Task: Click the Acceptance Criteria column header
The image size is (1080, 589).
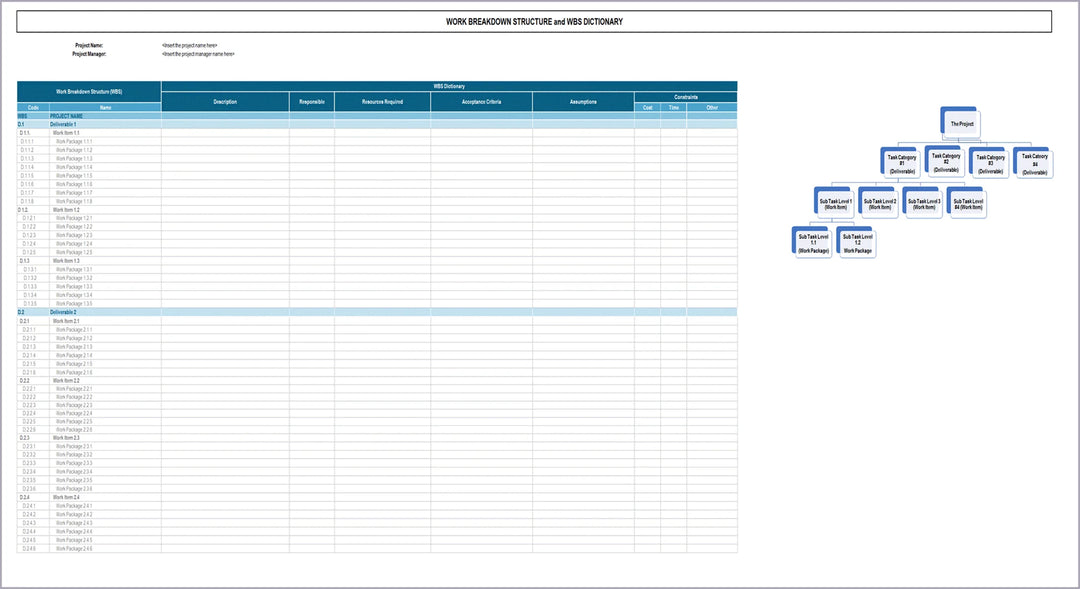Action: click(x=481, y=102)
